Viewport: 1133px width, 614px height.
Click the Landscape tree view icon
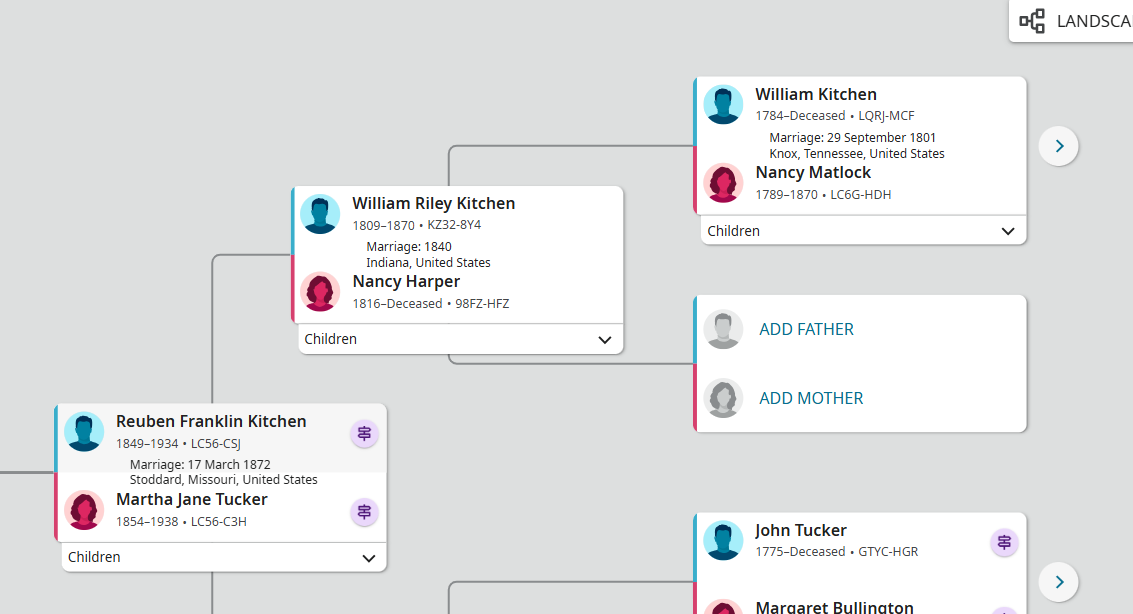tap(1032, 21)
